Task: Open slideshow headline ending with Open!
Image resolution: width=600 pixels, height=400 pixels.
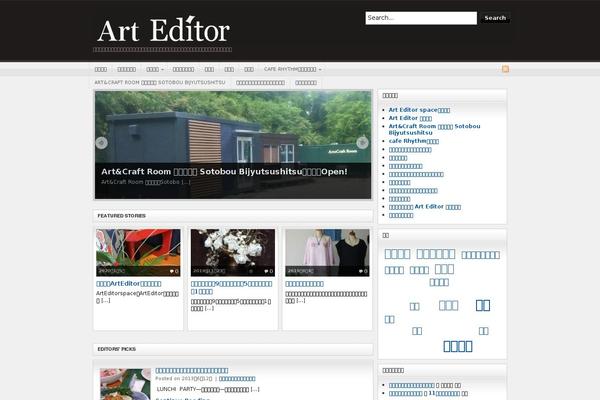Action: tap(224, 171)
